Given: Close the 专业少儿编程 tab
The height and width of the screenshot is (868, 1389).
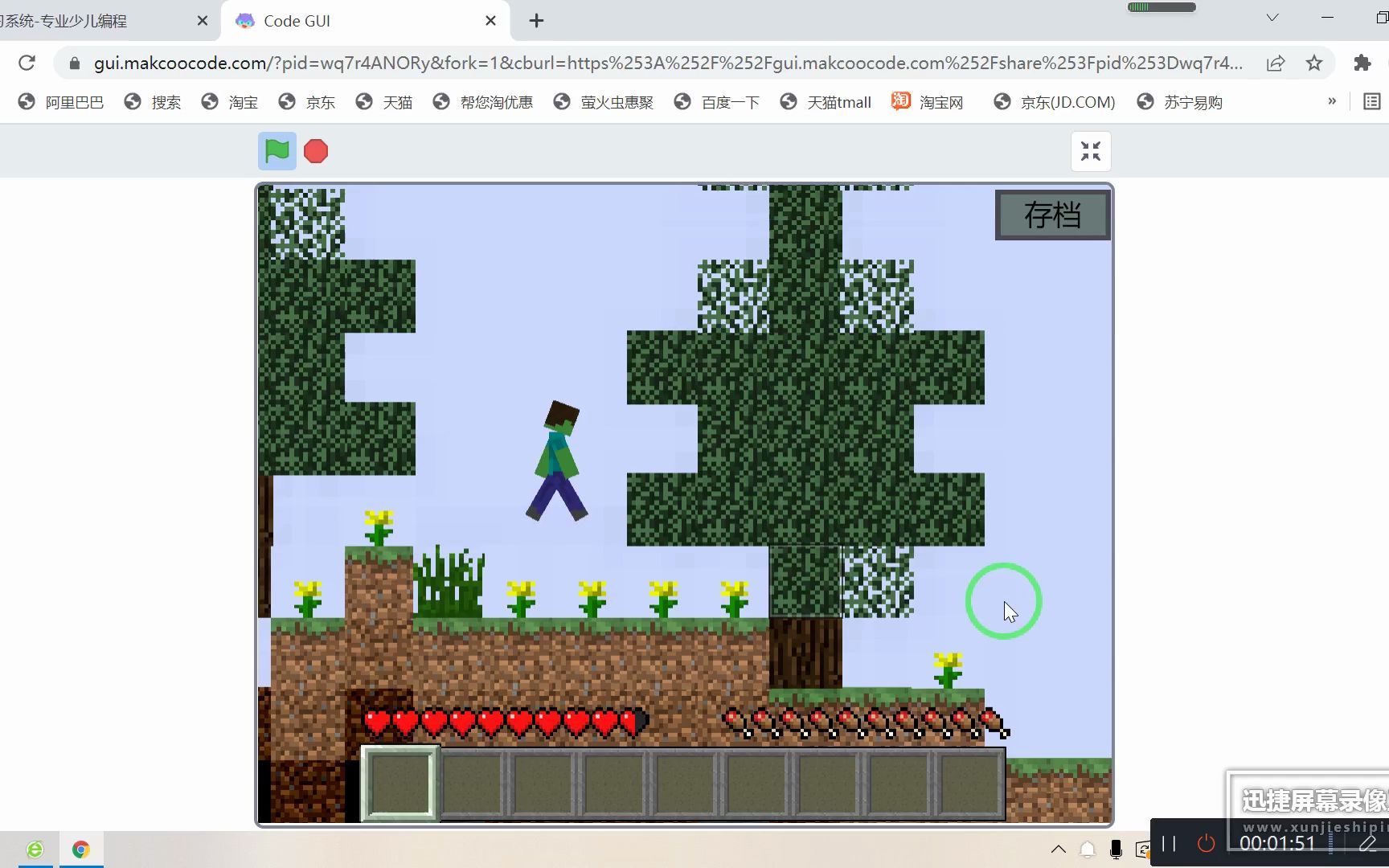Looking at the screenshot, I should click(x=203, y=21).
